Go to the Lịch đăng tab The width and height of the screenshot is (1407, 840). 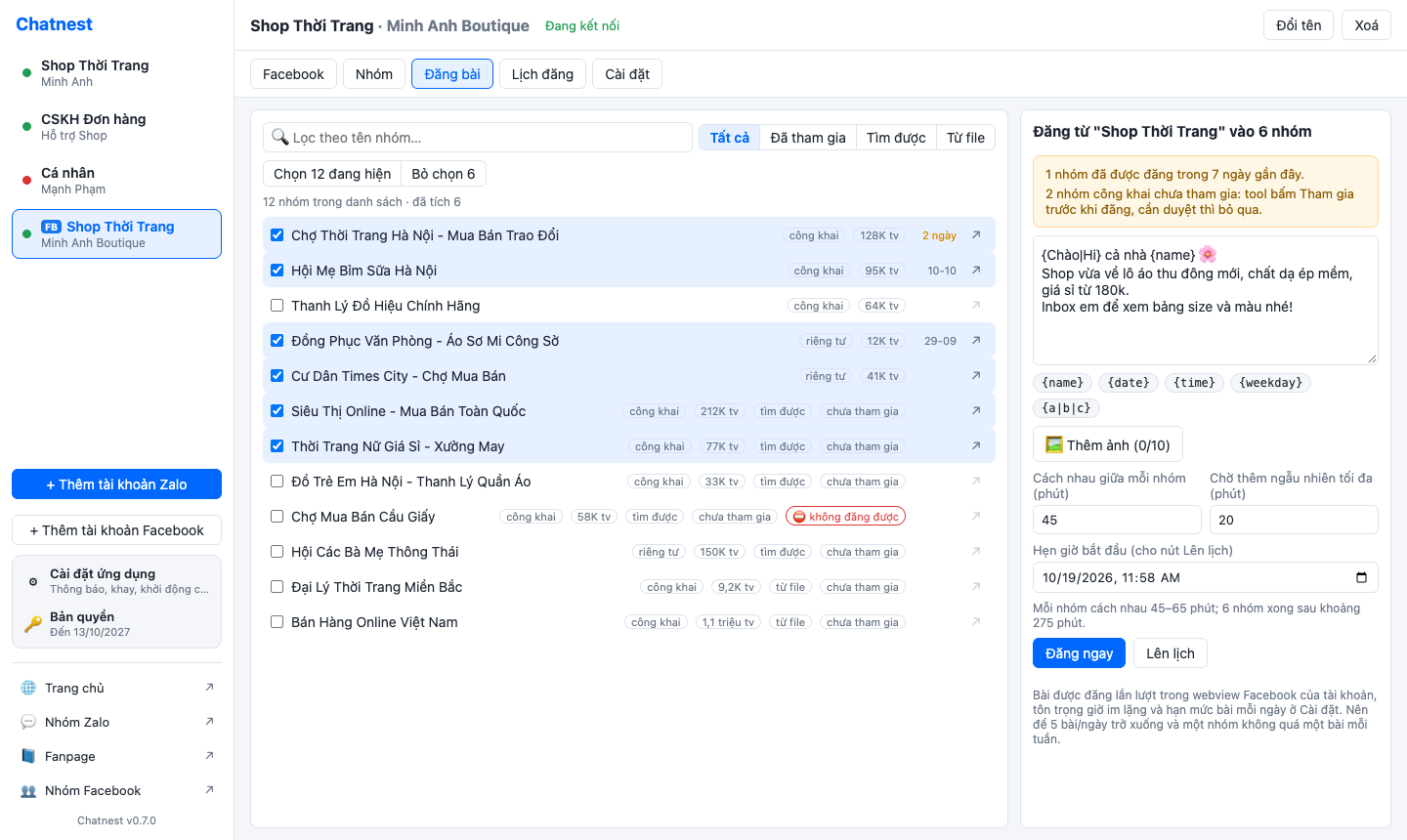pyautogui.click(x=542, y=74)
